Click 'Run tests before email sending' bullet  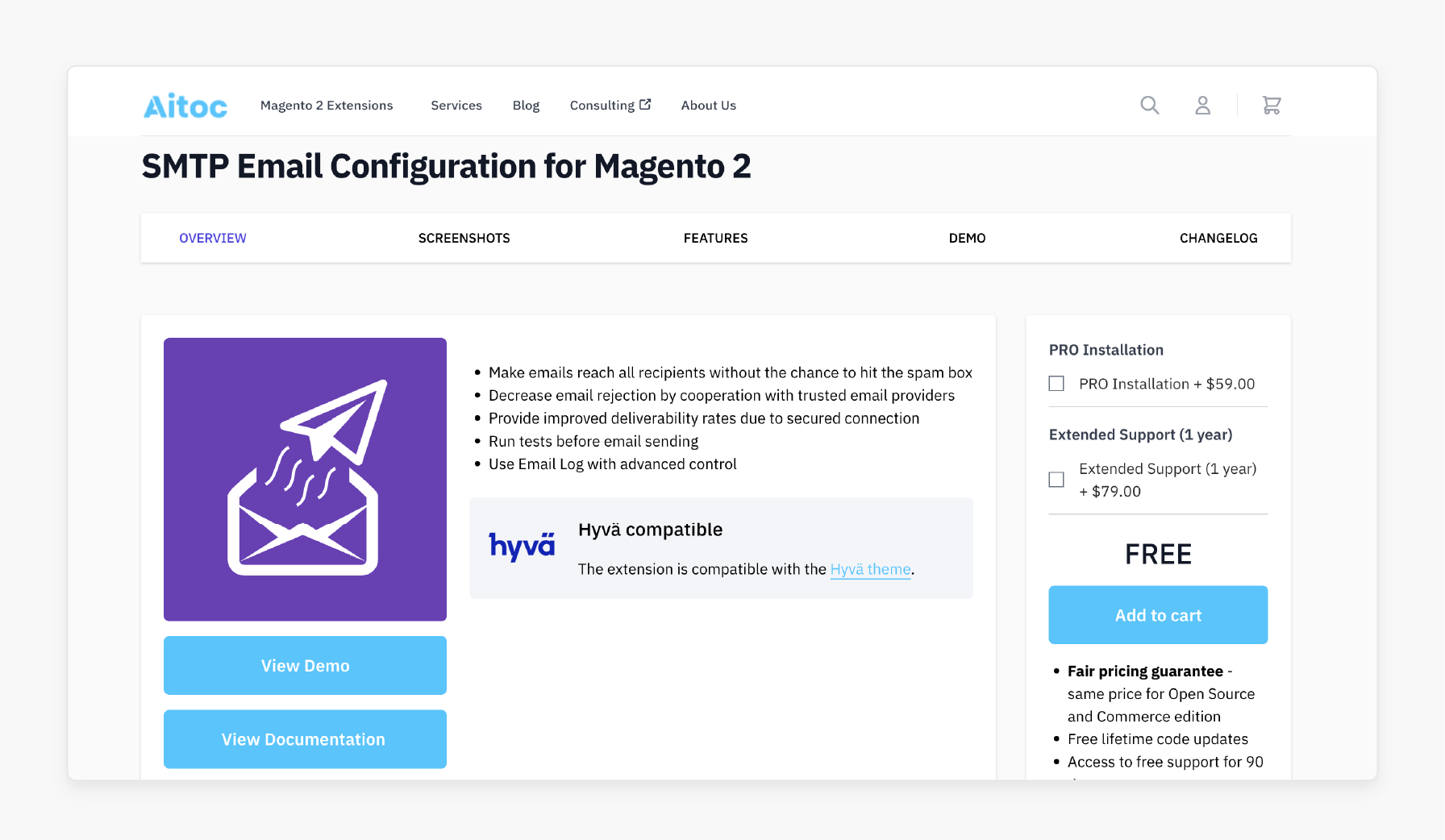pyautogui.click(x=593, y=441)
